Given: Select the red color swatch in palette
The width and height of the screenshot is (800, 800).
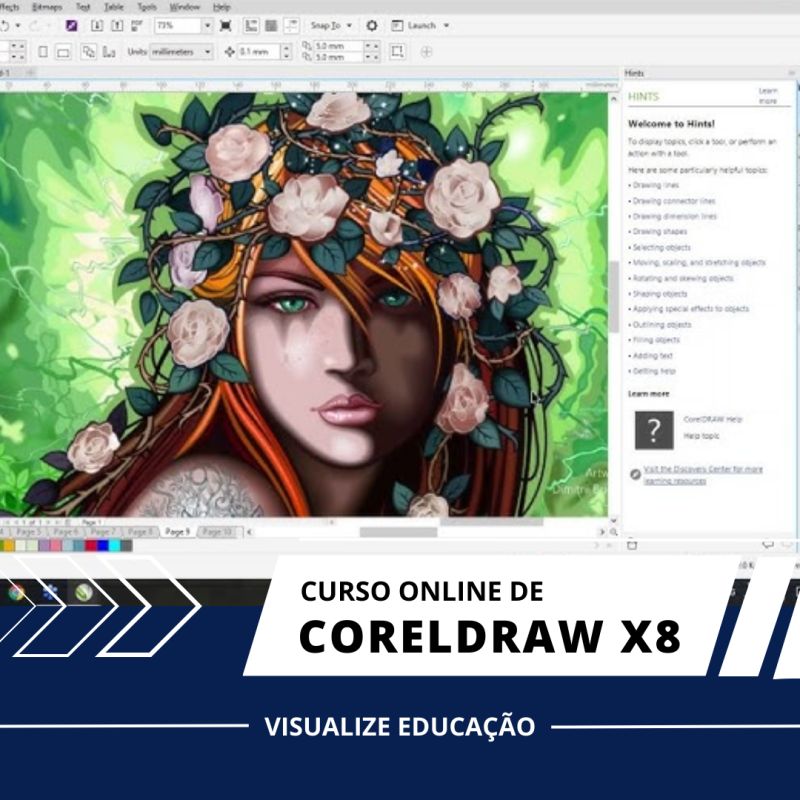Looking at the screenshot, I should [x=91, y=545].
